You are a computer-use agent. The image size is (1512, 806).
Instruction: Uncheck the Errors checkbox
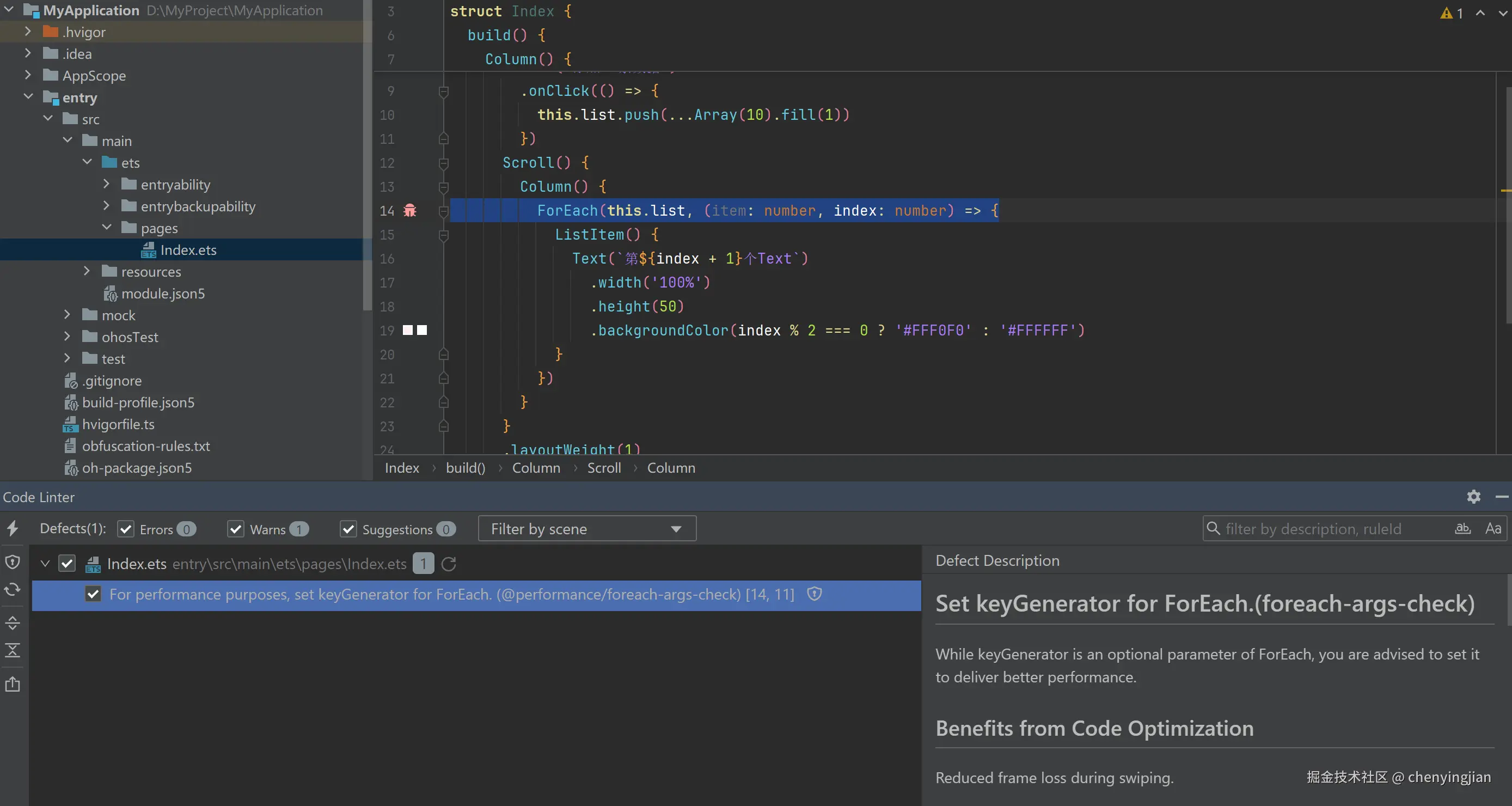point(126,529)
